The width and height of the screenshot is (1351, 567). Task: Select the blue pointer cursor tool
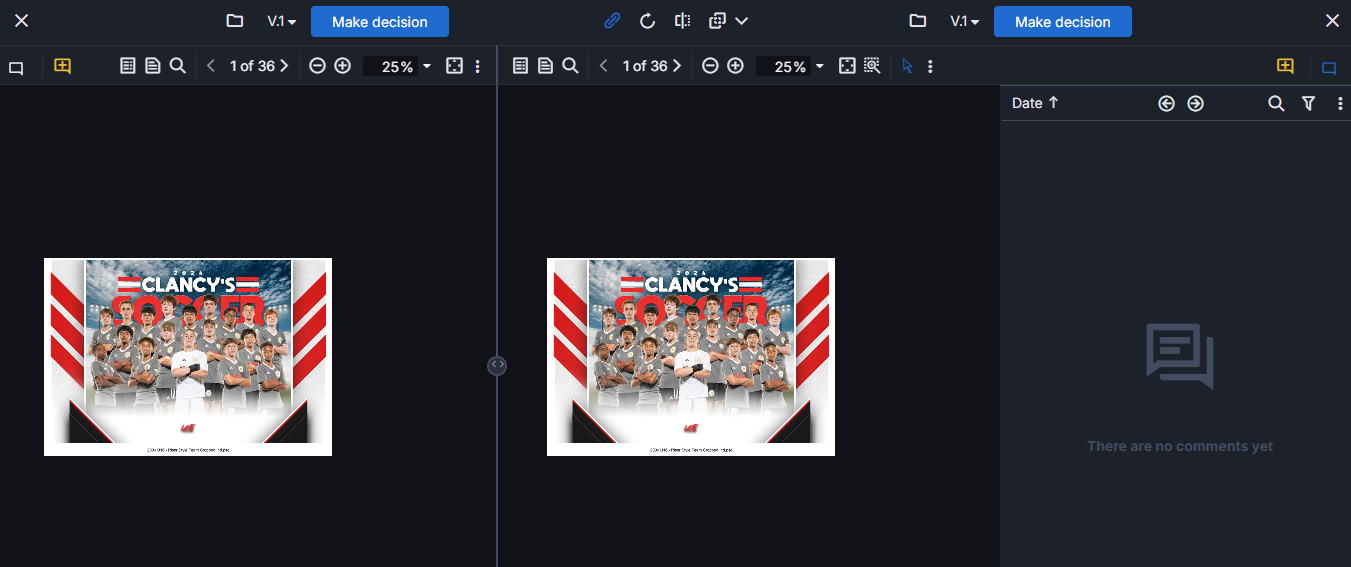click(x=907, y=66)
